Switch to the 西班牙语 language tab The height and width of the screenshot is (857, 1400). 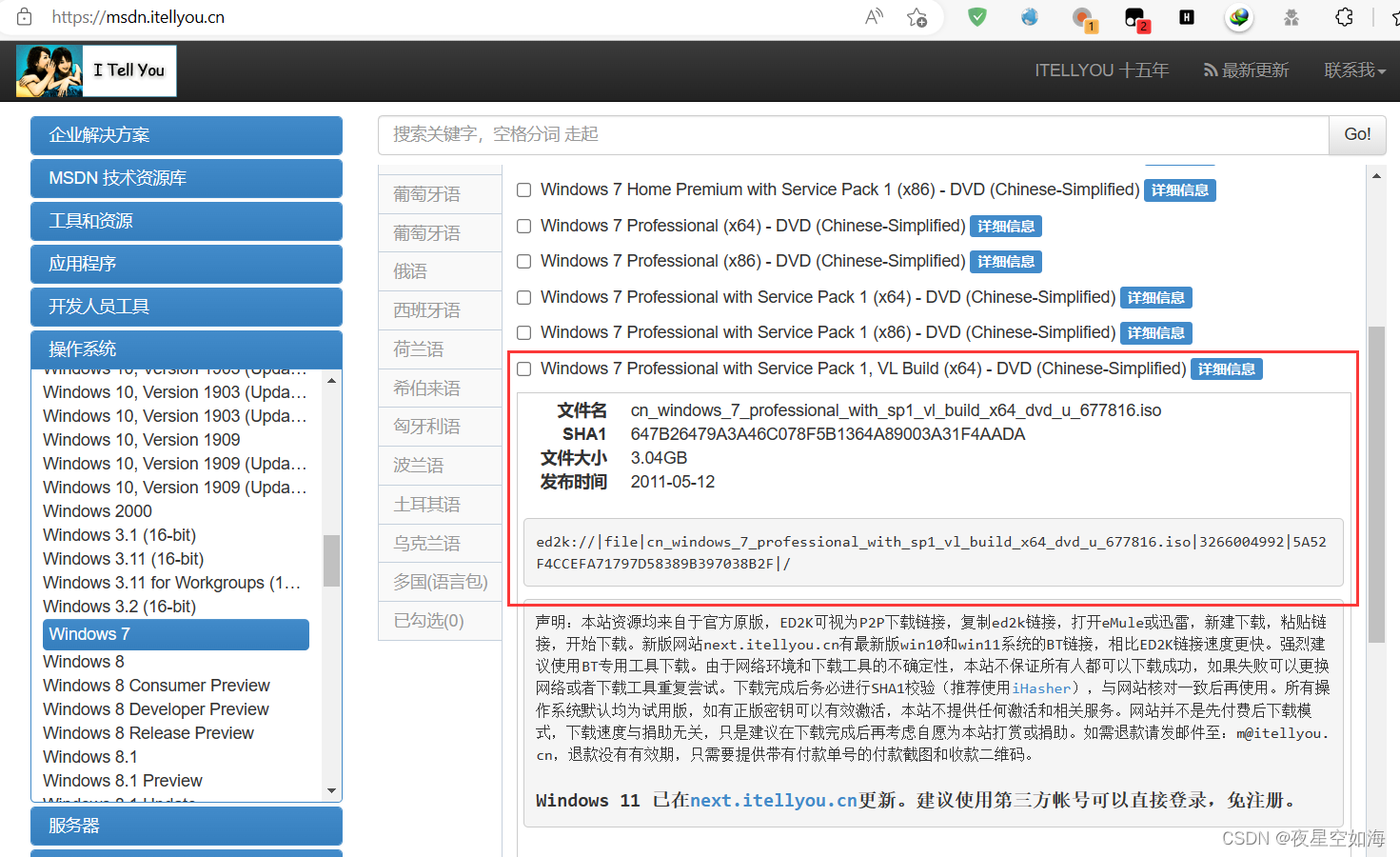[440, 310]
